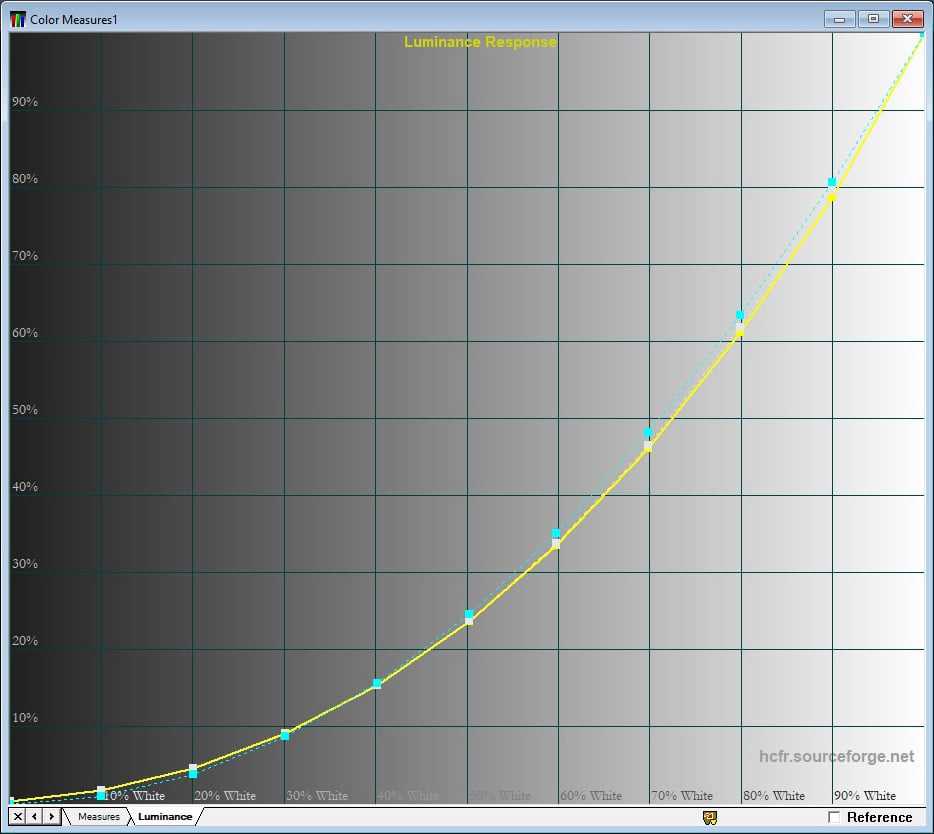Image resolution: width=934 pixels, height=834 pixels.
Task: Select the cyan data point at 80% White
Action: [x=740, y=315]
